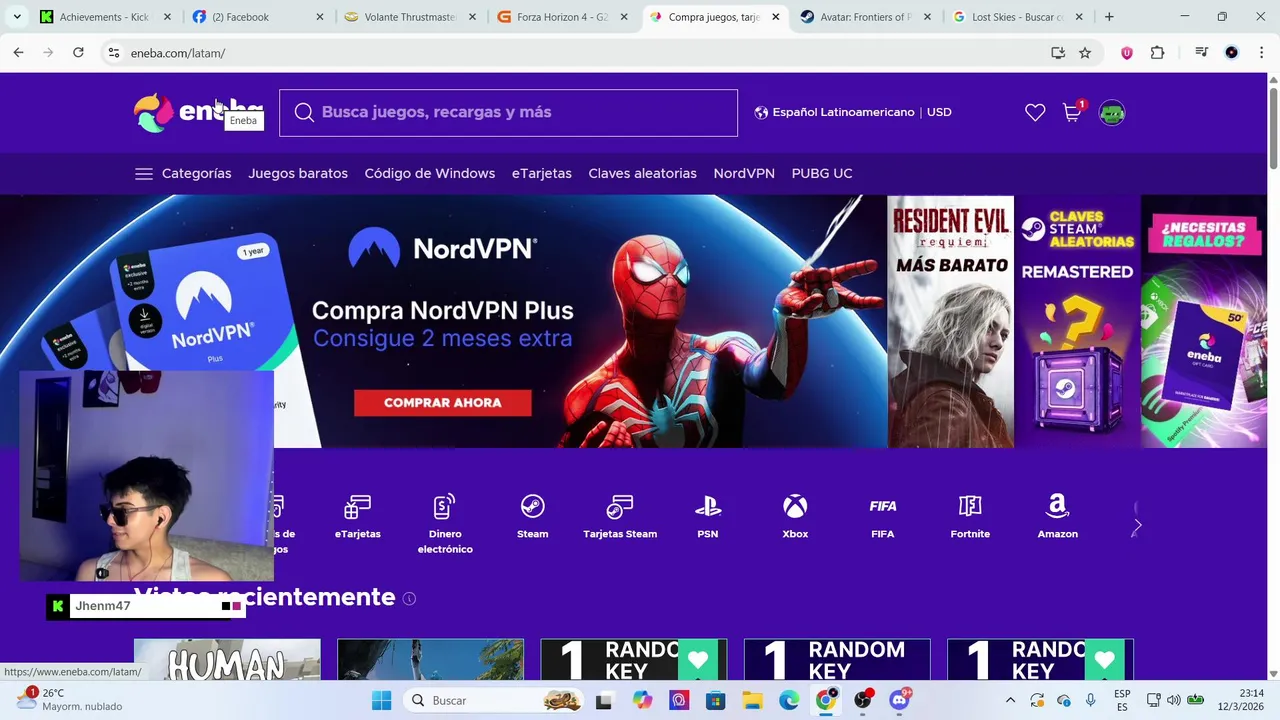Open the Chrome three-dot menu
Viewport: 1280px width, 720px height.
pos(1261,53)
